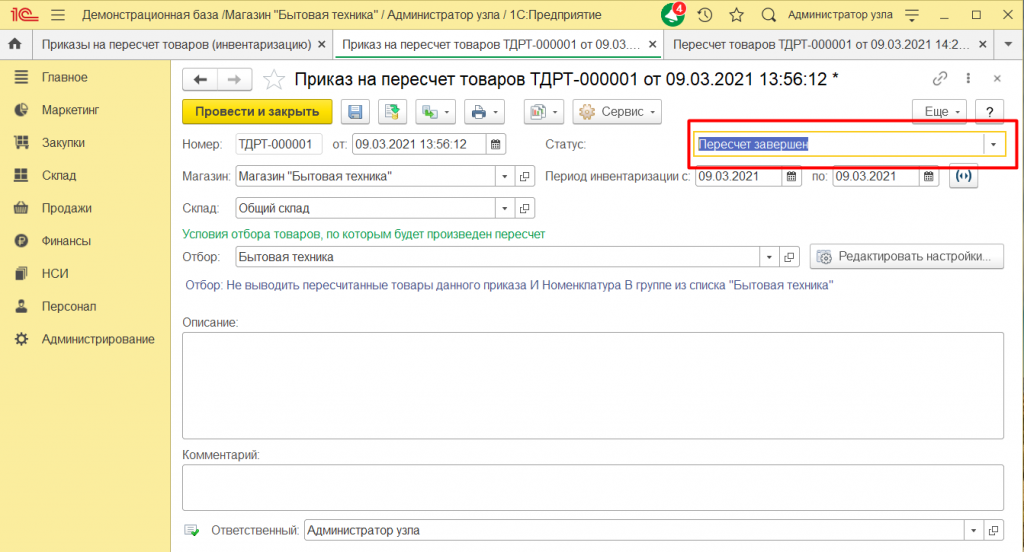1024x552 pixels.
Task: Click the post document icon
Action: (x=392, y=112)
